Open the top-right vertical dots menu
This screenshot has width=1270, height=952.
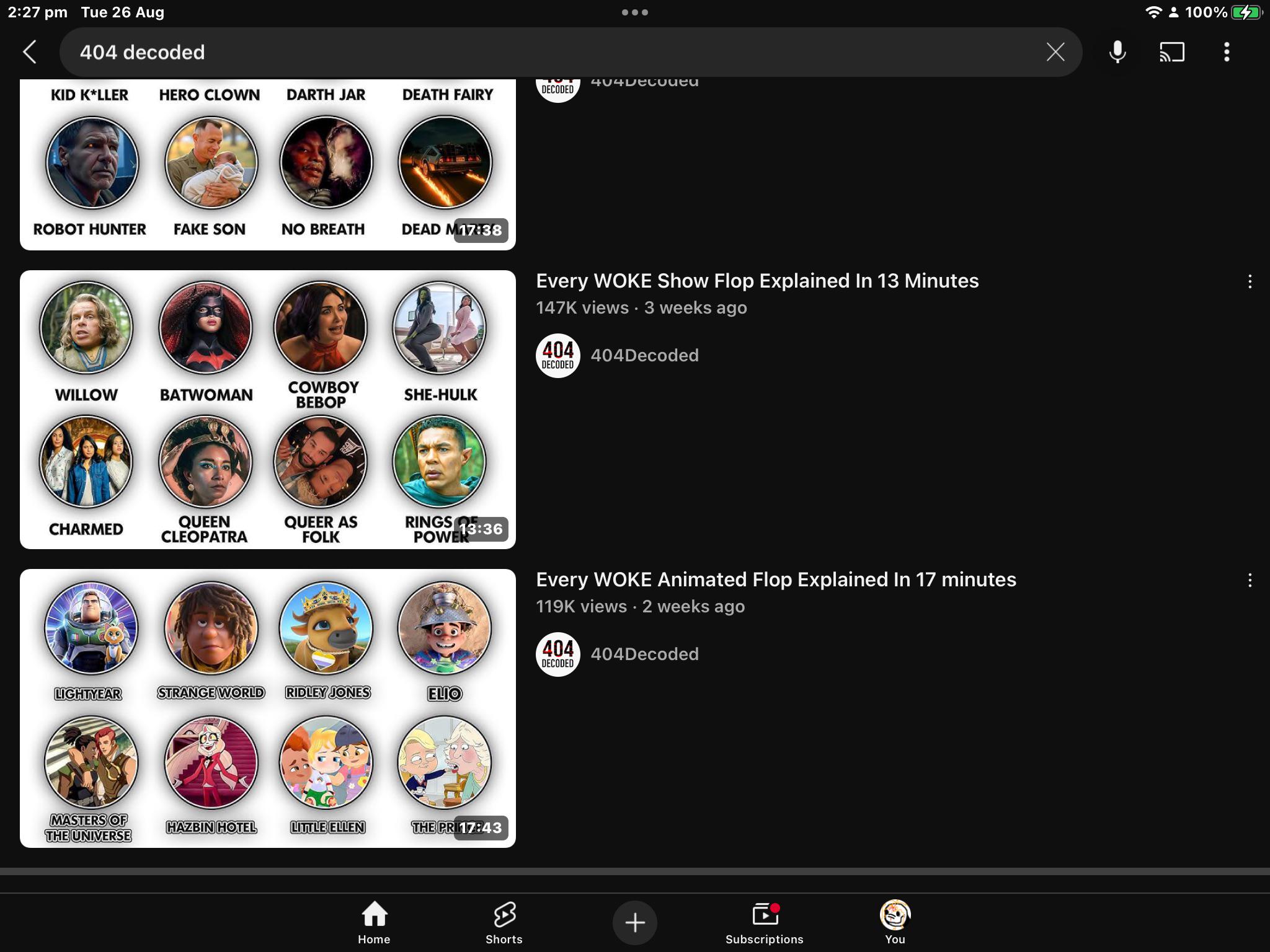[x=1226, y=52]
